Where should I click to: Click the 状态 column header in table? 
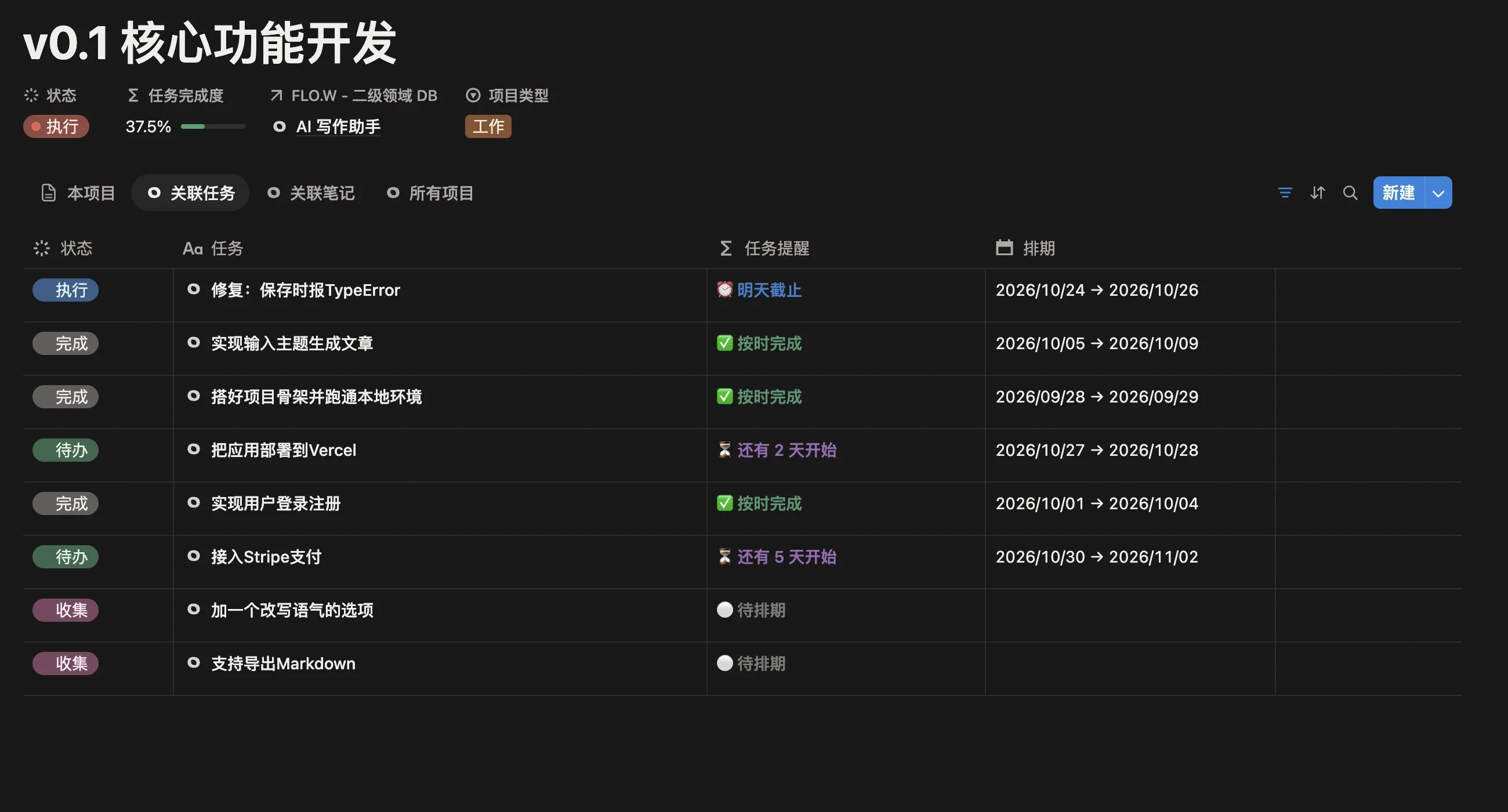coord(63,248)
